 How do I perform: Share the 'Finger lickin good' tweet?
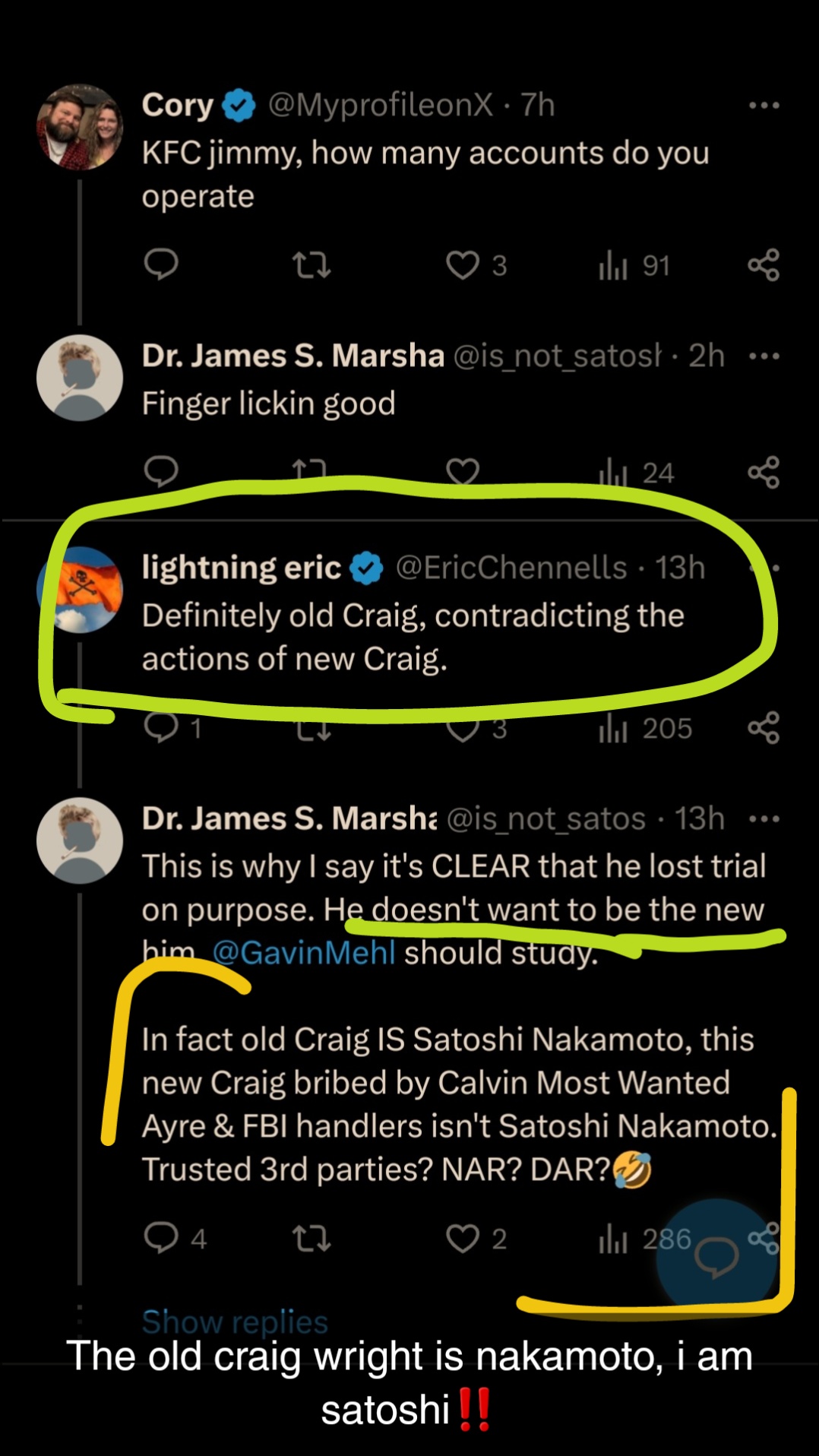tap(764, 472)
